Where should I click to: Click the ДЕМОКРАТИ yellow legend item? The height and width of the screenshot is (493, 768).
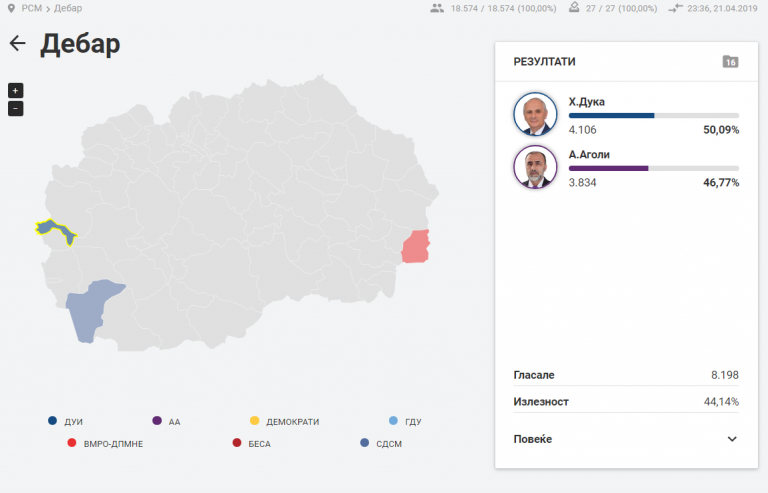(285, 421)
